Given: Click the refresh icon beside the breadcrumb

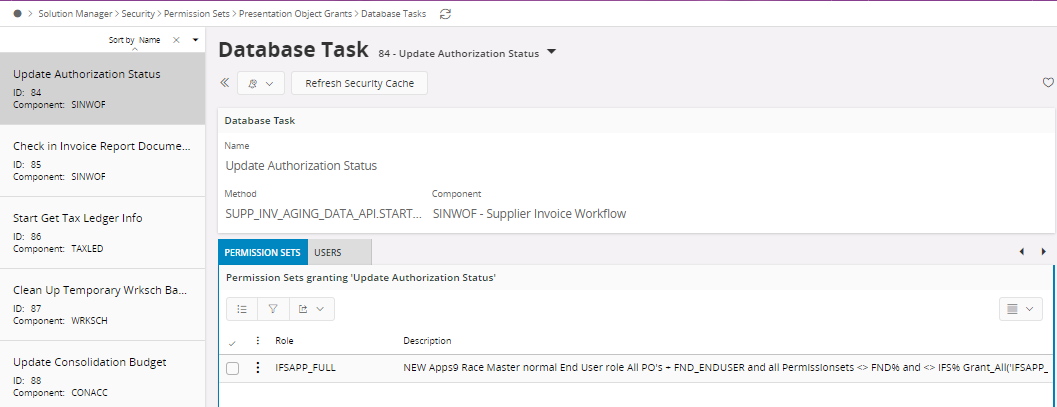Looking at the screenshot, I should tap(445, 14).
